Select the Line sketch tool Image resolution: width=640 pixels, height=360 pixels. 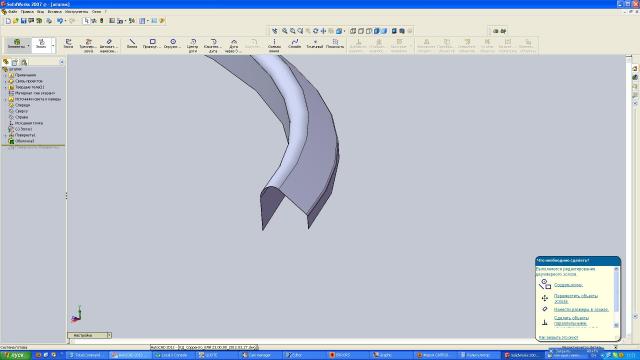132,44
